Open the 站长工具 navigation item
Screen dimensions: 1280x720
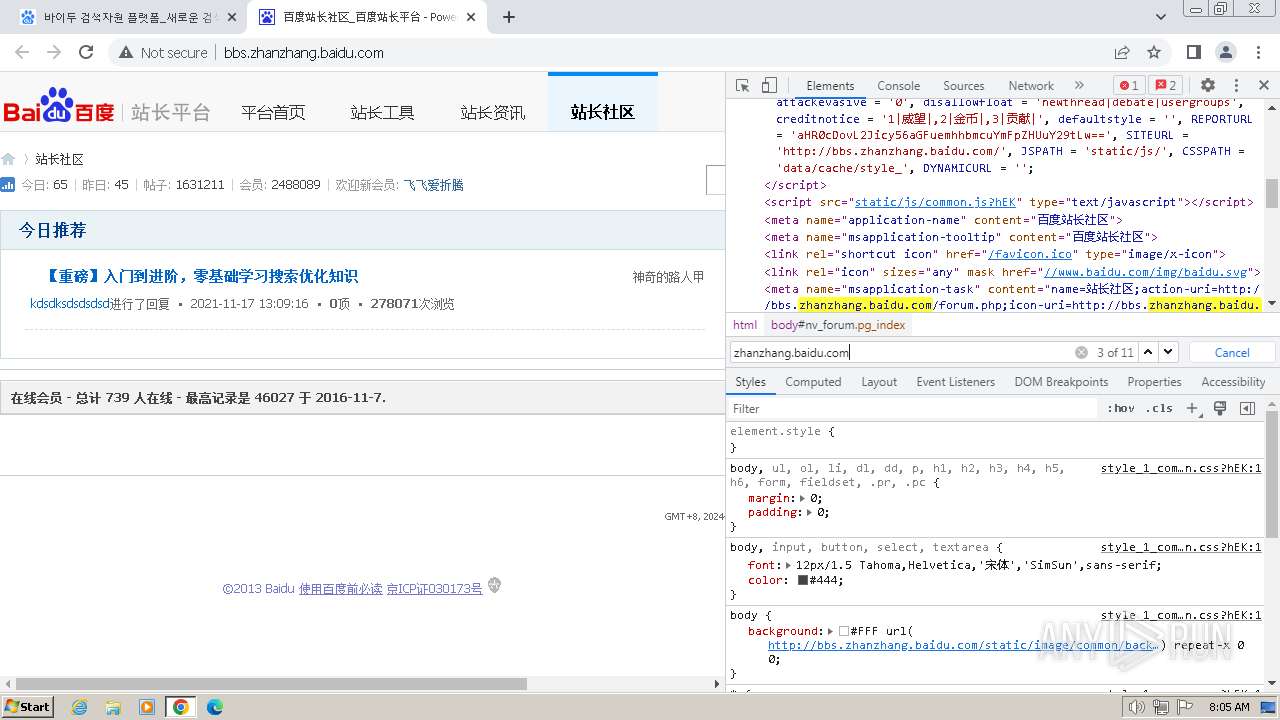click(382, 112)
